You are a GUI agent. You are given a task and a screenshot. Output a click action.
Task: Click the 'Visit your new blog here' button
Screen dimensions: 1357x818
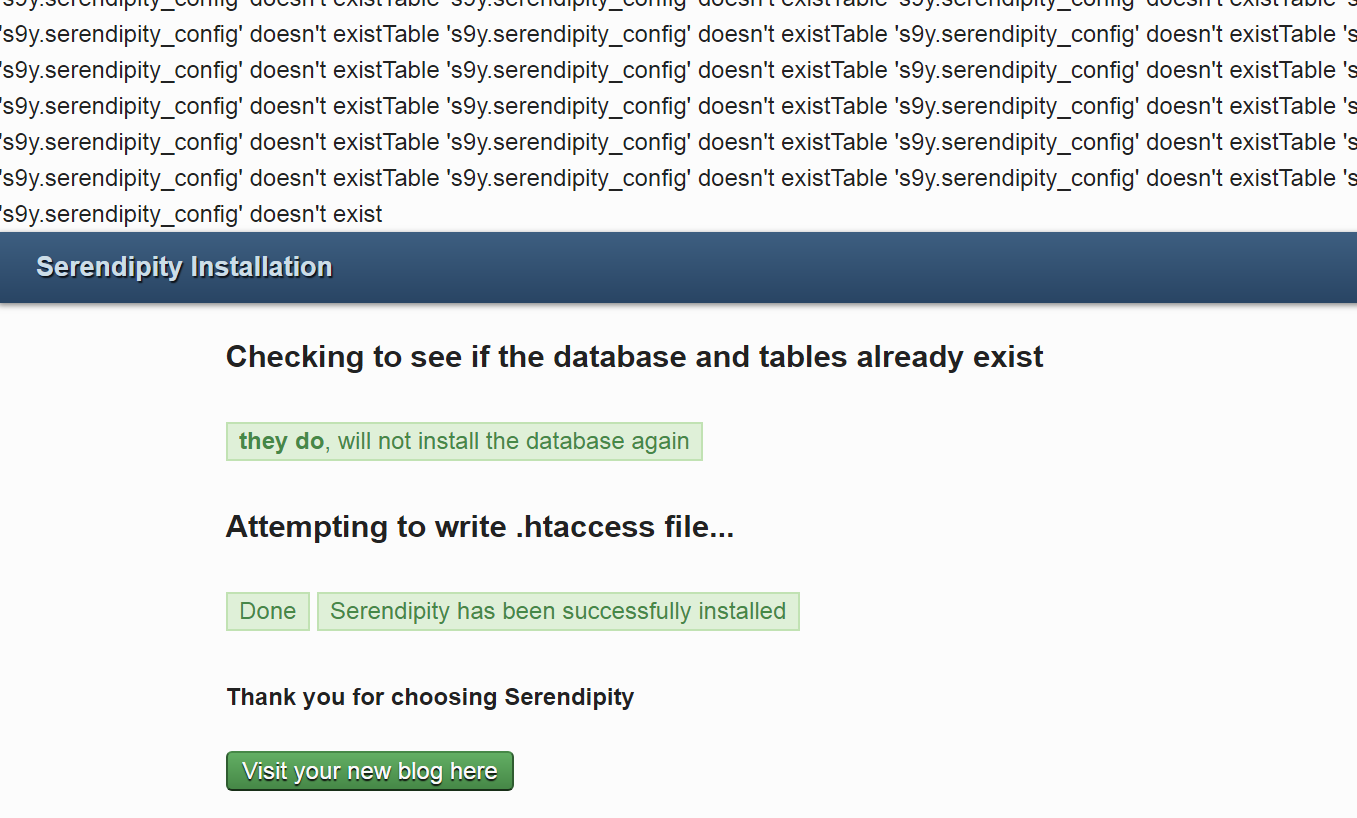point(369,771)
